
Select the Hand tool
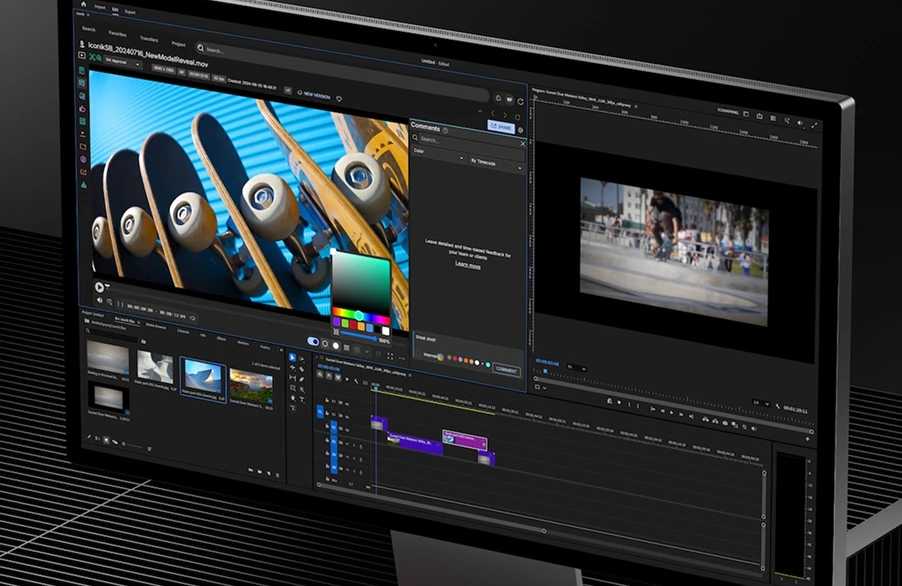pos(292,398)
